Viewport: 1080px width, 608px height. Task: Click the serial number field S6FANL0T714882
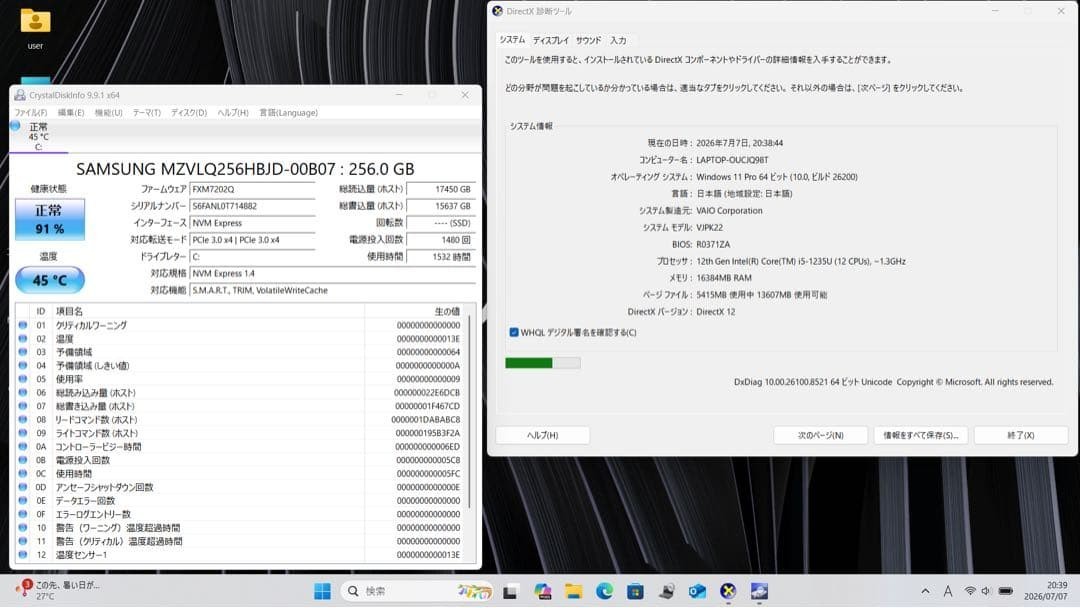point(252,206)
